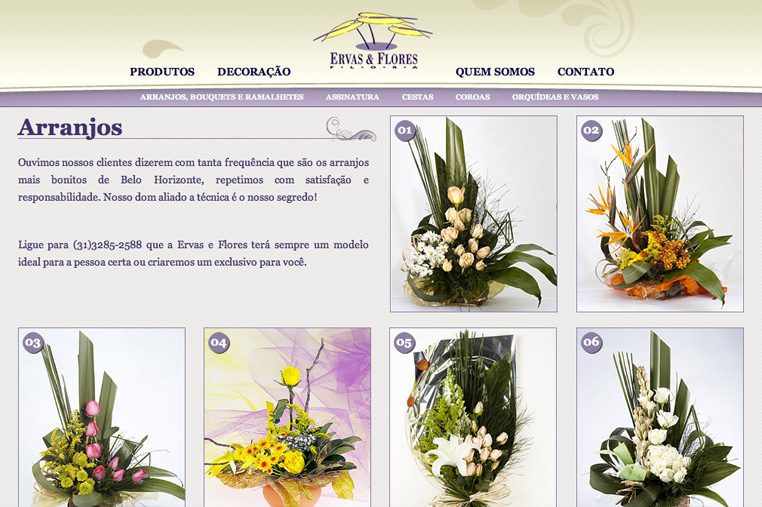Click the 06 number badge
Image resolution: width=762 pixels, height=507 pixels.
[x=591, y=343]
